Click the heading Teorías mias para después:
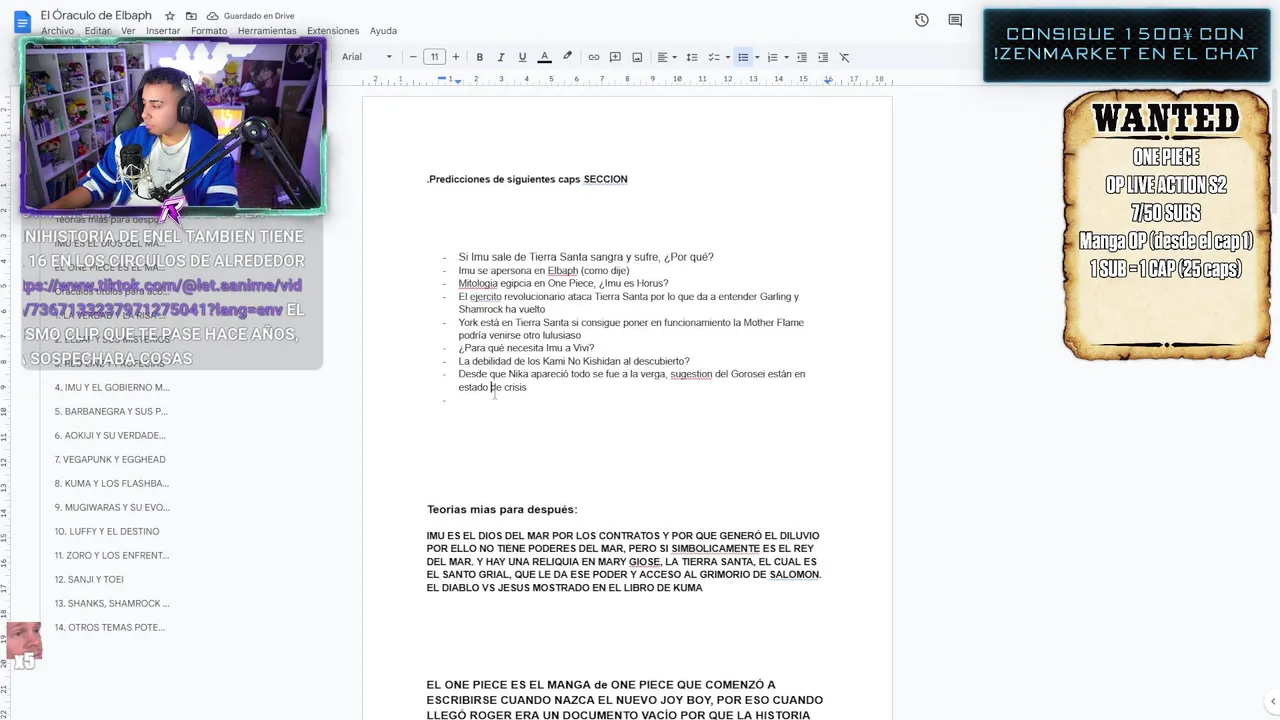Image resolution: width=1280 pixels, height=720 pixels. pyautogui.click(x=502, y=509)
